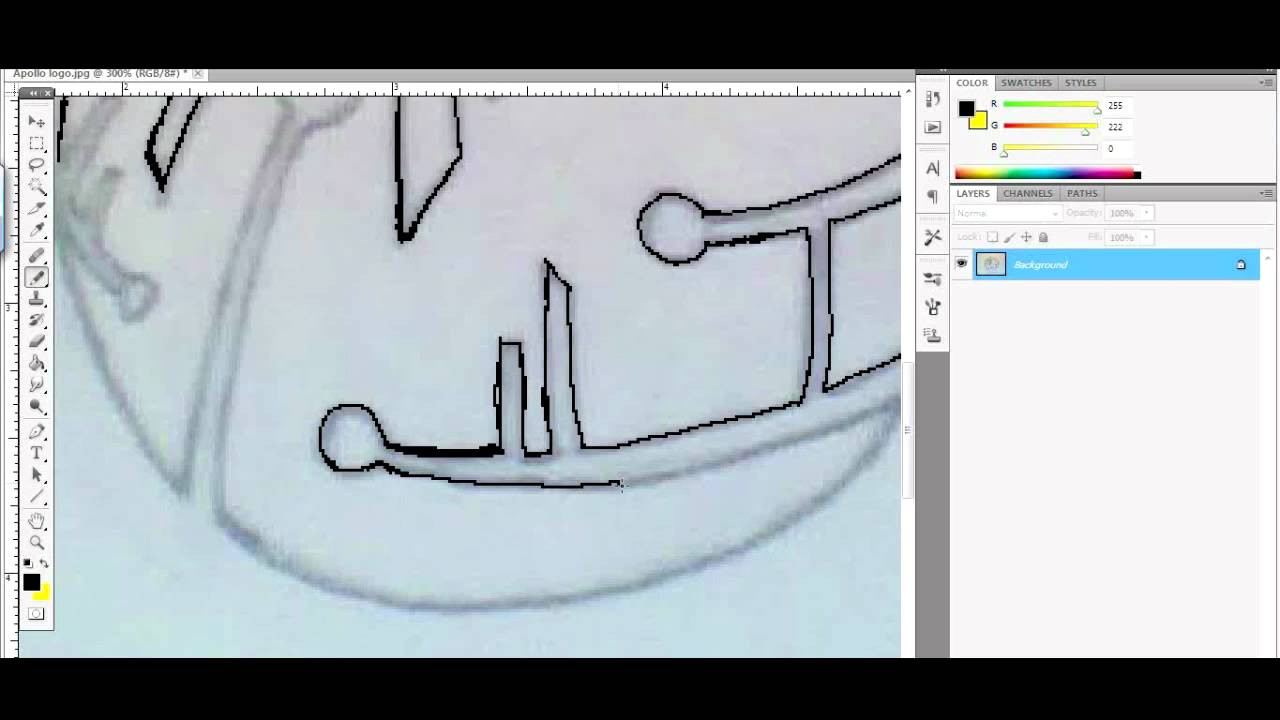Select the Crop tool
Screen dimensions: 1280x720
(37, 209)
